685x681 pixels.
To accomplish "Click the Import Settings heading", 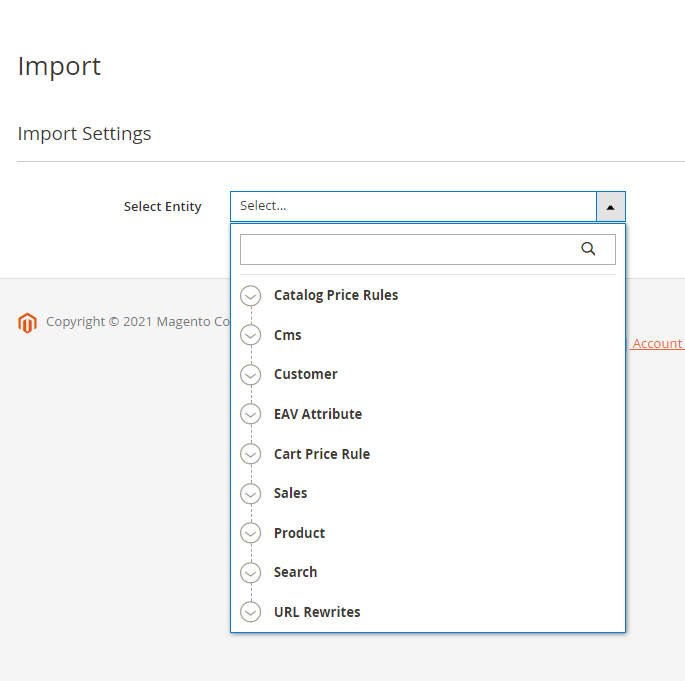I will click(84, 134).
